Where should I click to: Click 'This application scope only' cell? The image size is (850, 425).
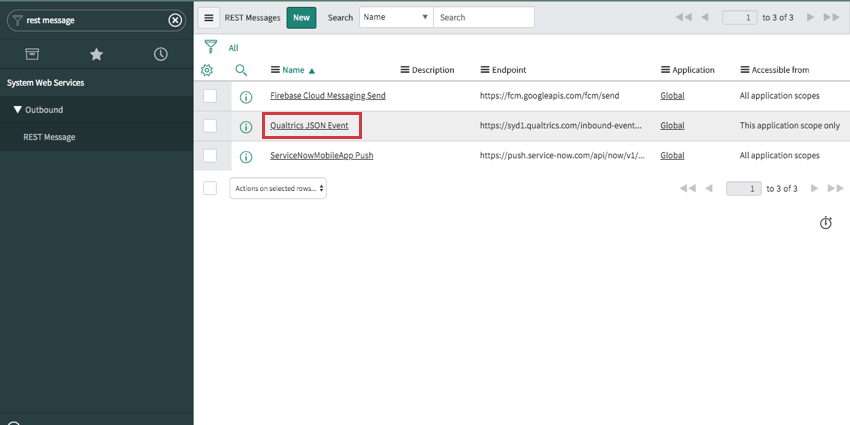click(790, 126)
